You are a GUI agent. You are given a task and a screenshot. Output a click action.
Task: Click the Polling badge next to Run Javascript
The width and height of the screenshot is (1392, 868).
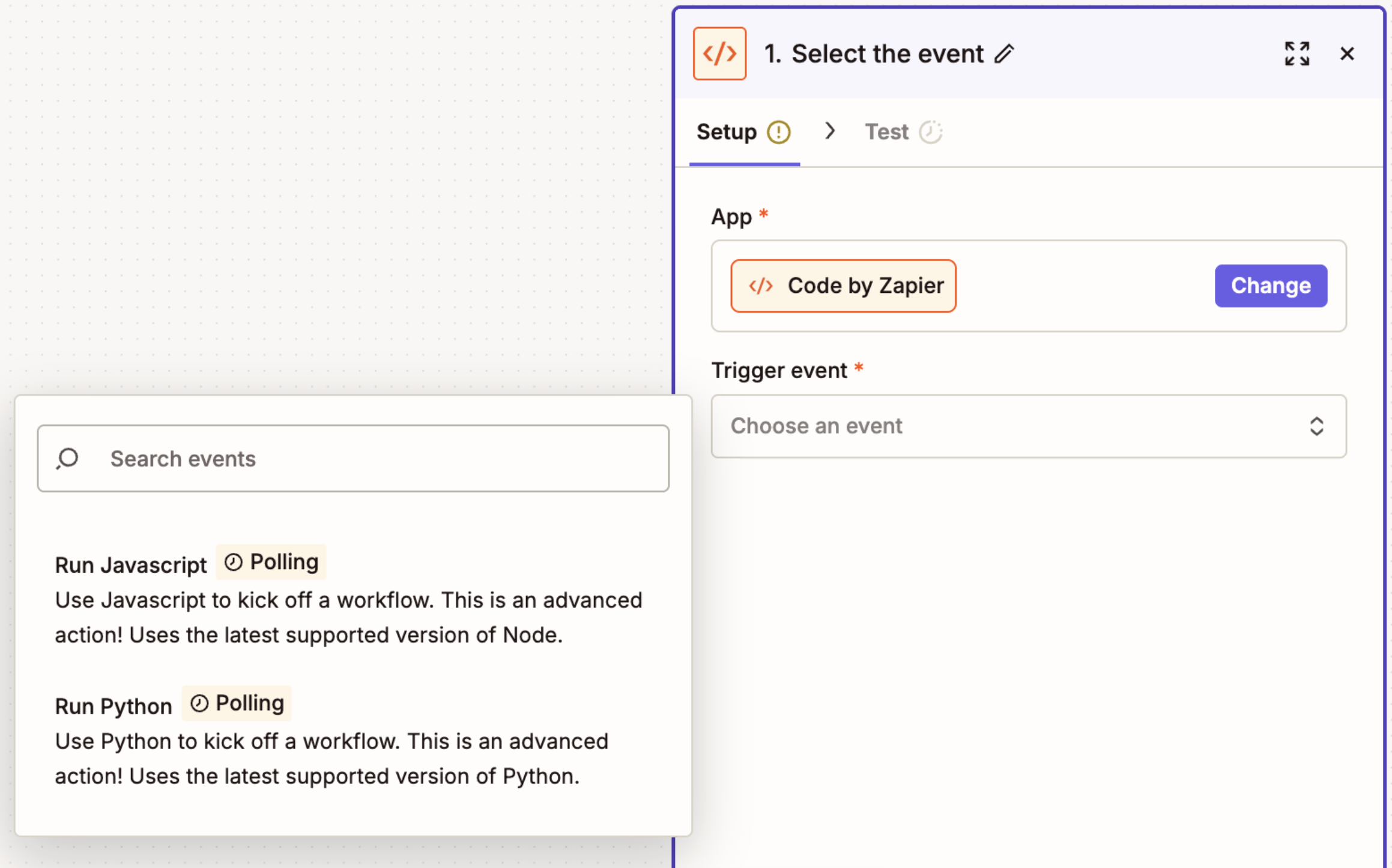point(271,562)
